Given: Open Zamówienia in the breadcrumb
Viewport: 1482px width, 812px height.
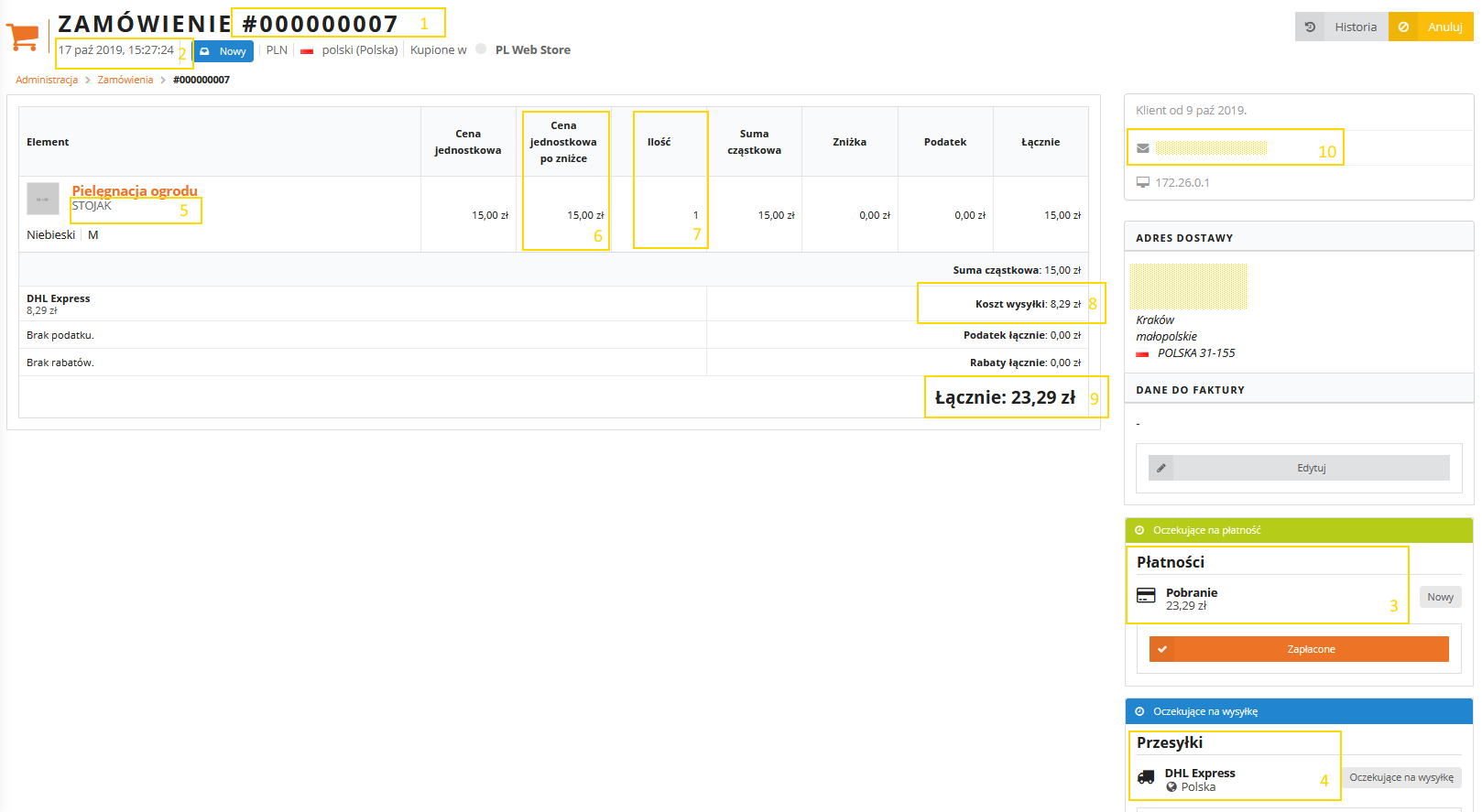Looking at the screenshot, I should point(125,80).
